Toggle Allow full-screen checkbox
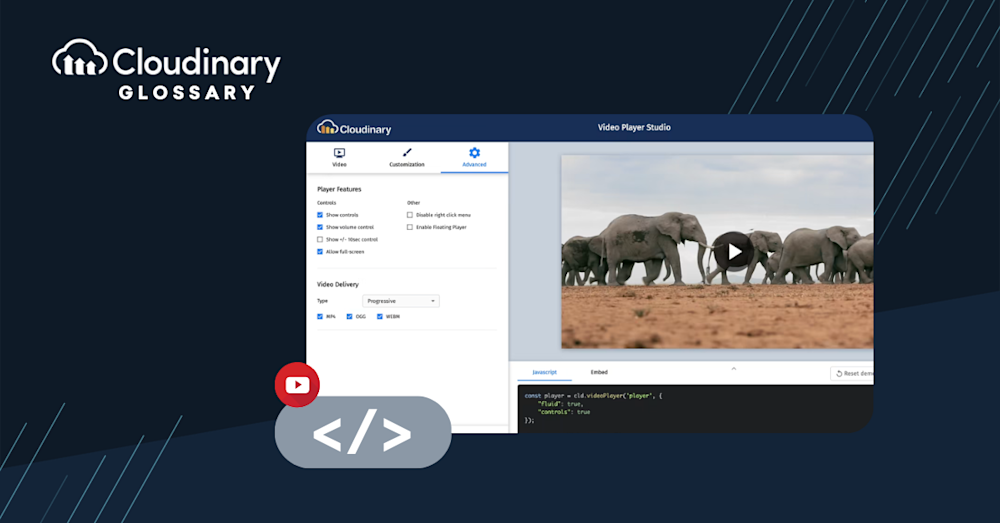 tap(320, 252)
